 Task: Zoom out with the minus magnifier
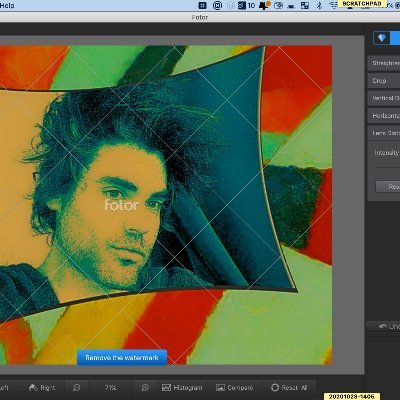[x=77, y=388]
